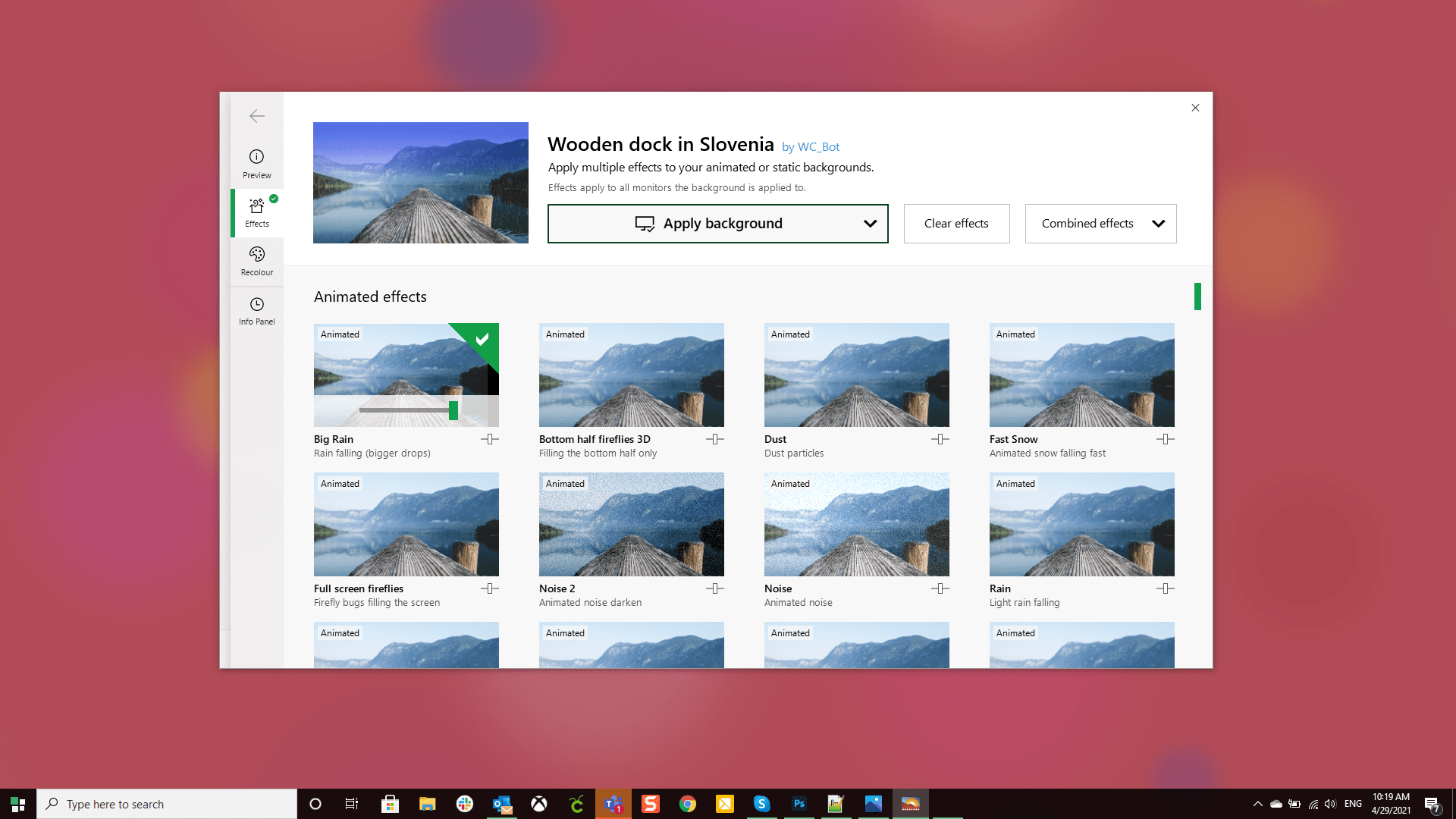Click the Clear effects button
The height and width of the screenshot is (819, 1456).
coord(956,224)
